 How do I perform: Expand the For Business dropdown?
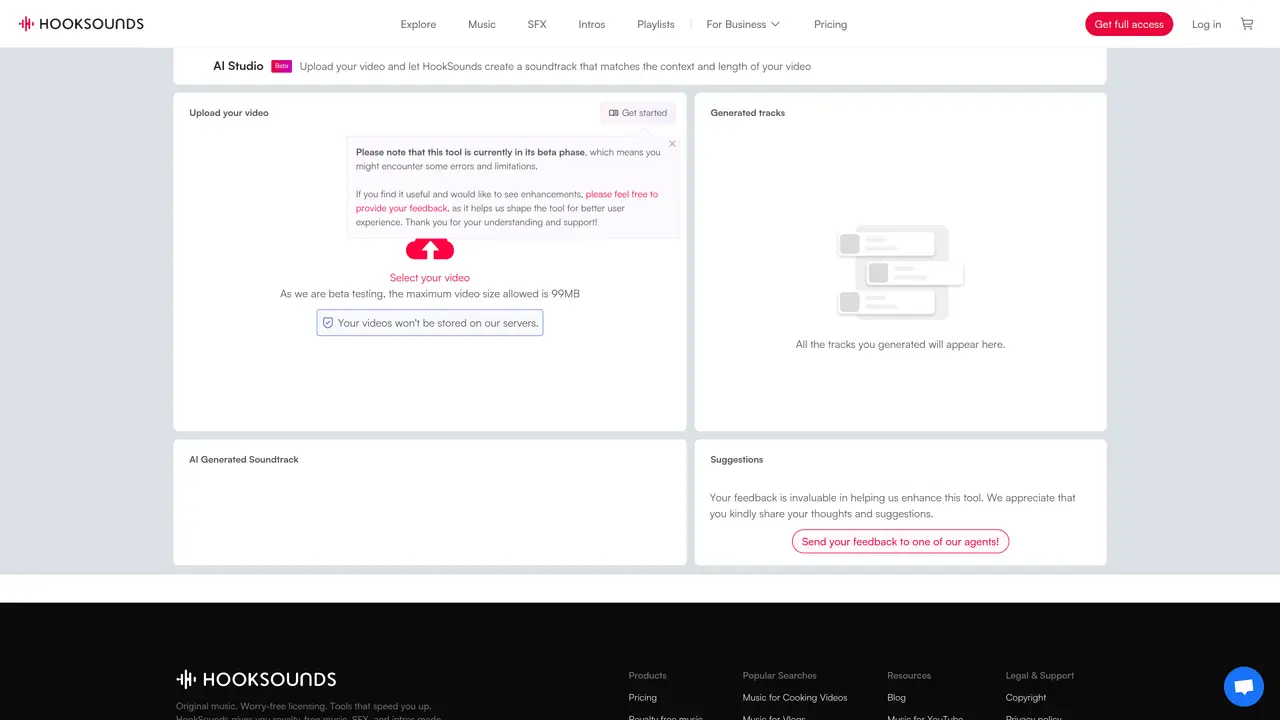[x=743, y=24]
